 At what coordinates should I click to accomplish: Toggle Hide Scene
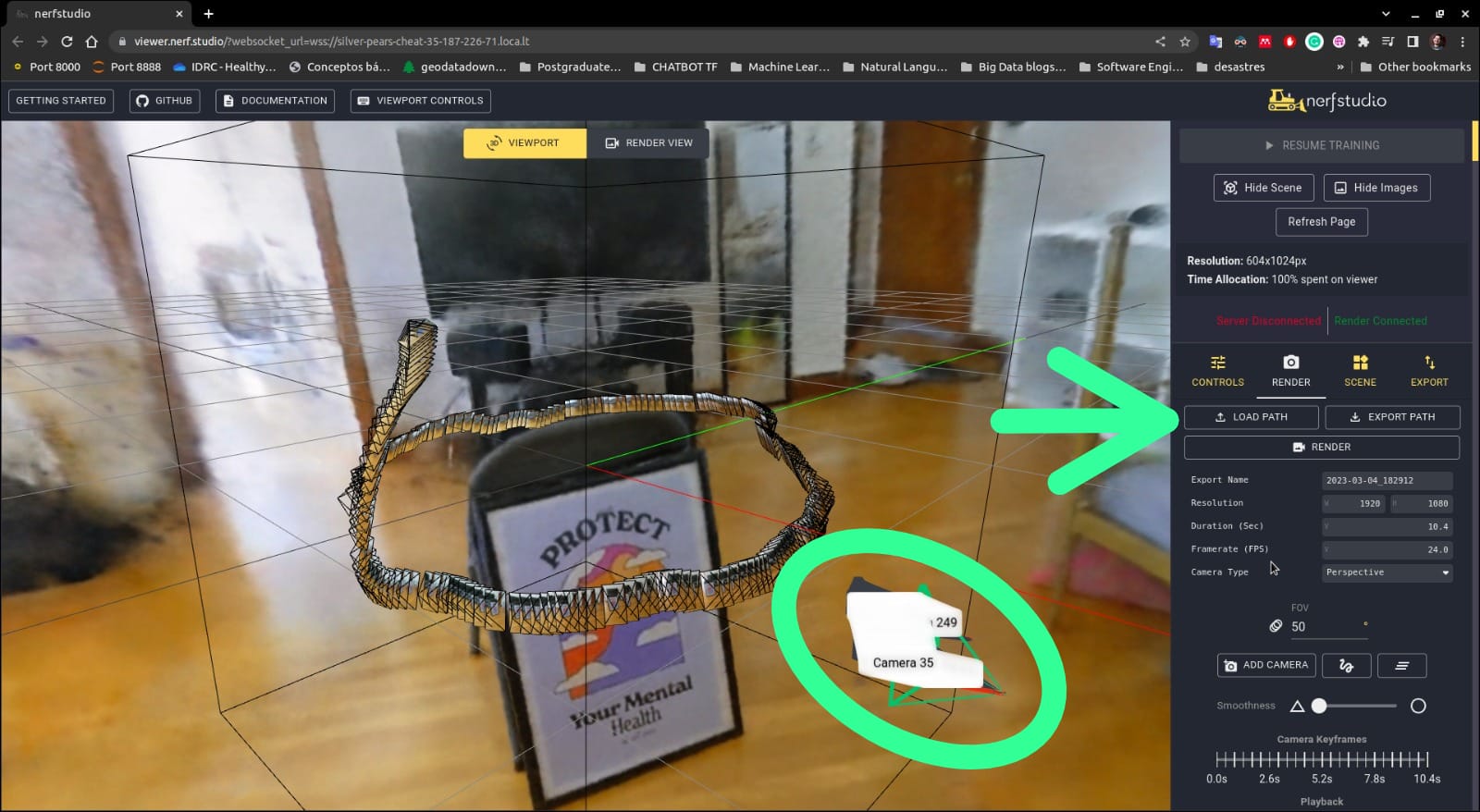point(1263,188)
